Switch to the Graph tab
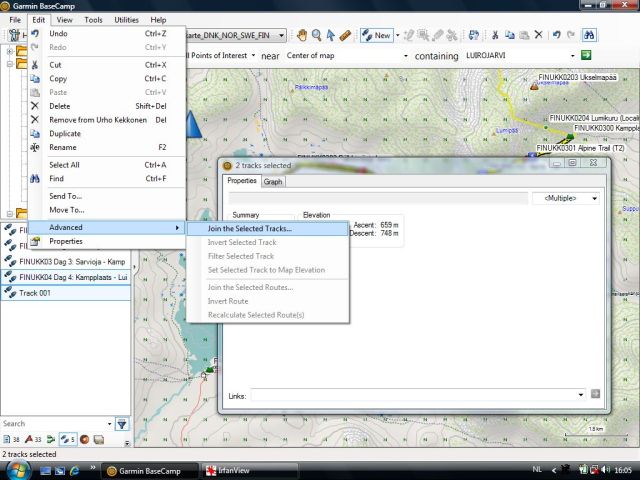This screenshot has height=480, width=640. point(272,181)
